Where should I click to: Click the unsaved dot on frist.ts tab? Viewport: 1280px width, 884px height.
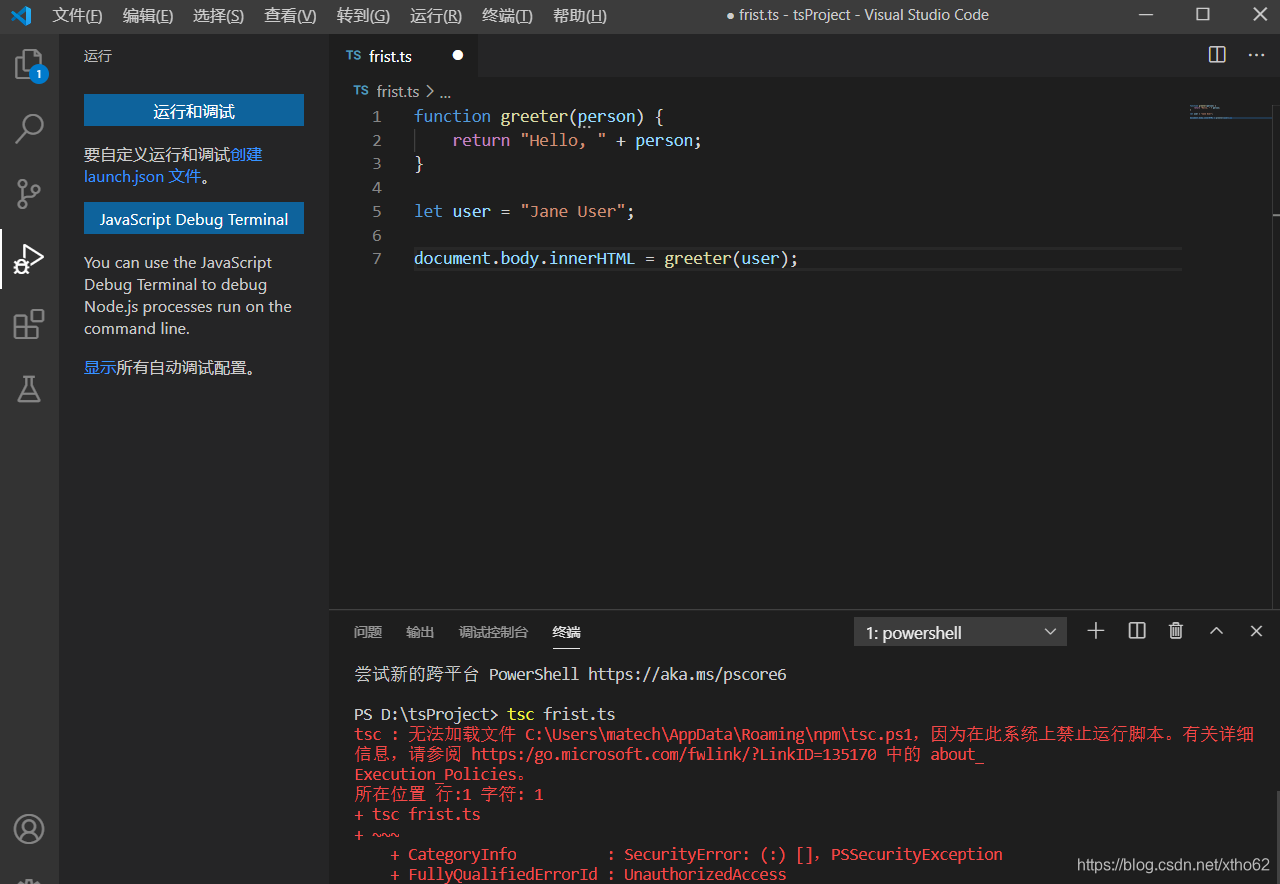[458, 56]
